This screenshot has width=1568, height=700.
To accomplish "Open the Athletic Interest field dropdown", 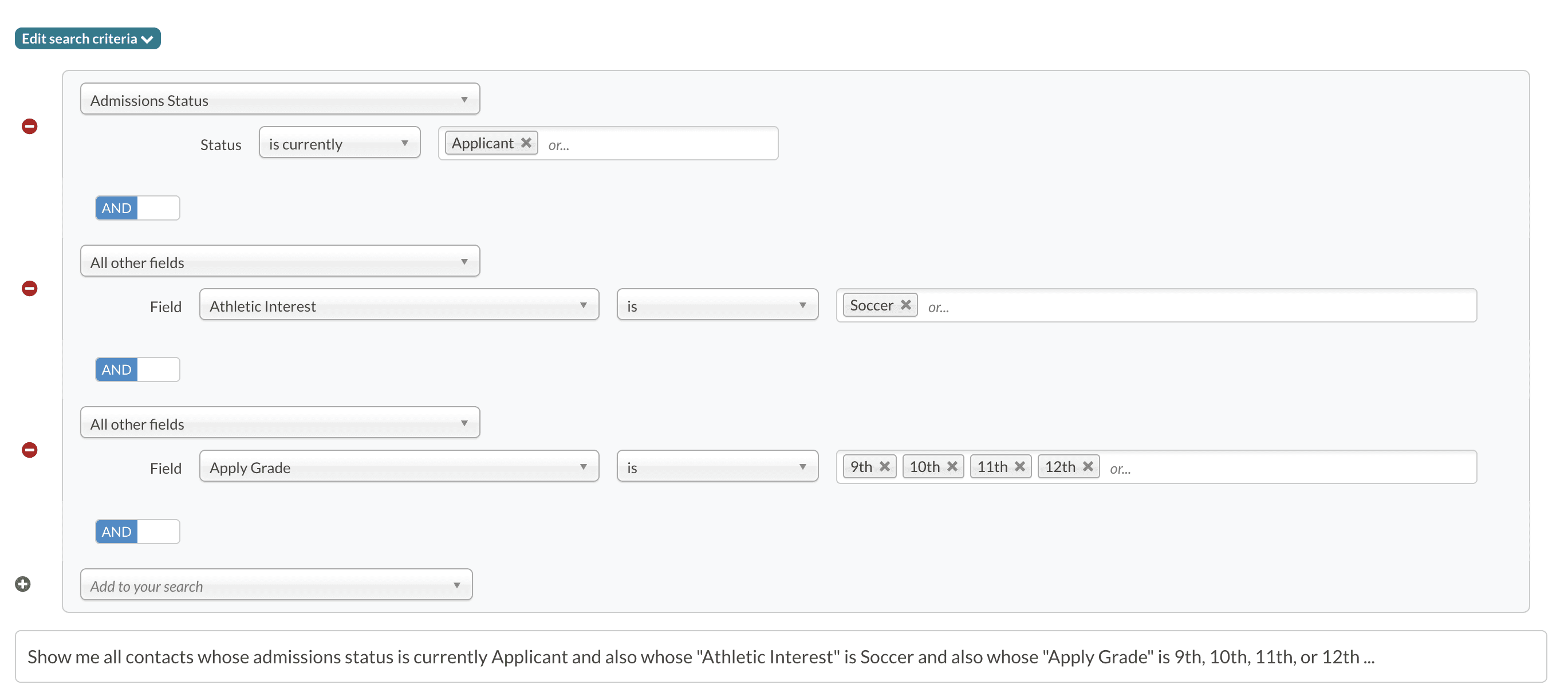I will [399, 305].
